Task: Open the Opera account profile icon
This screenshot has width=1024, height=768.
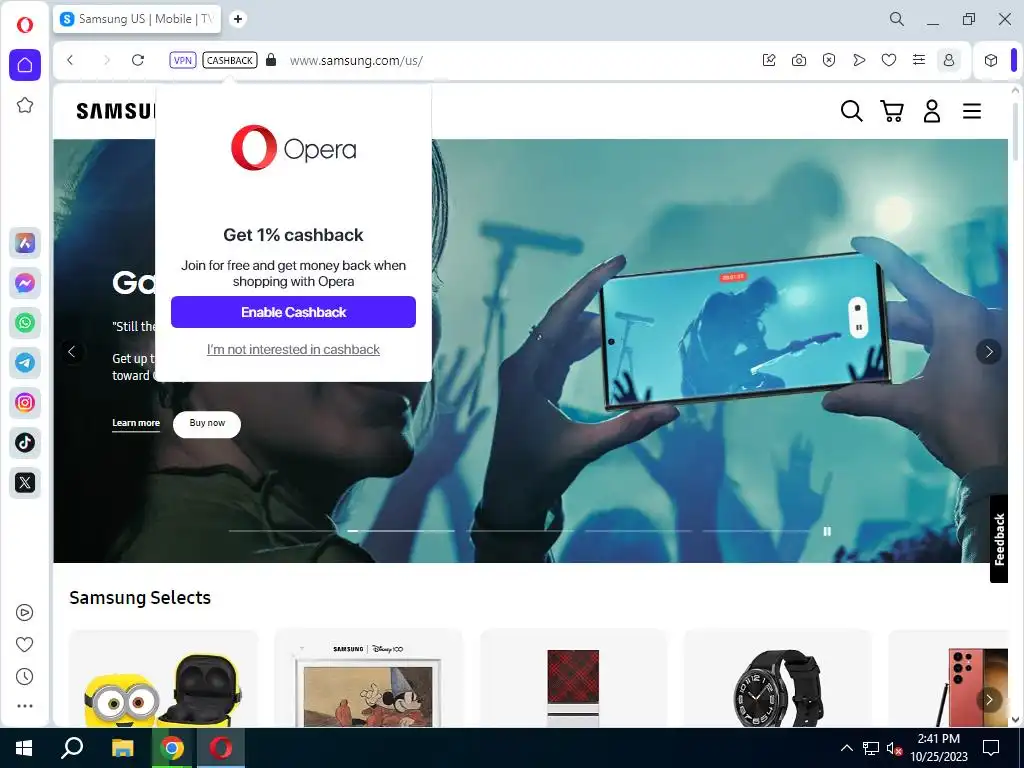Action: [x=949, y=60]
